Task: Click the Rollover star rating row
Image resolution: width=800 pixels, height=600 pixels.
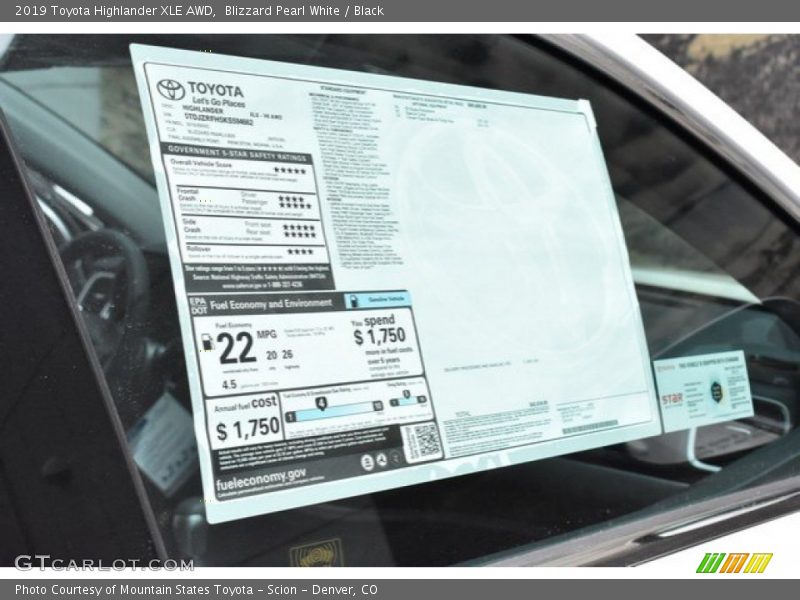Action: (257, 252)
